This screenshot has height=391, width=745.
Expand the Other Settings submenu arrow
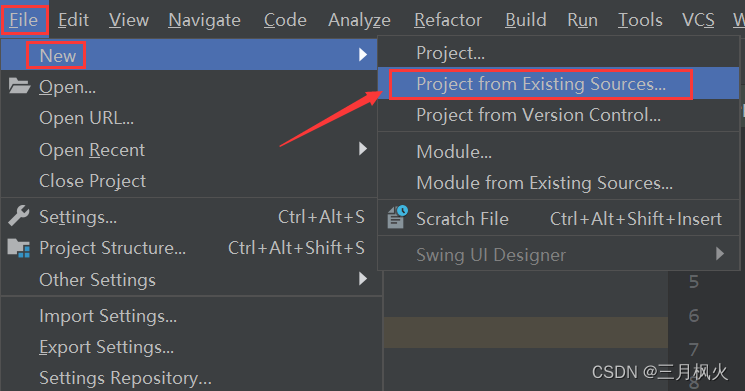pos(363,279)
